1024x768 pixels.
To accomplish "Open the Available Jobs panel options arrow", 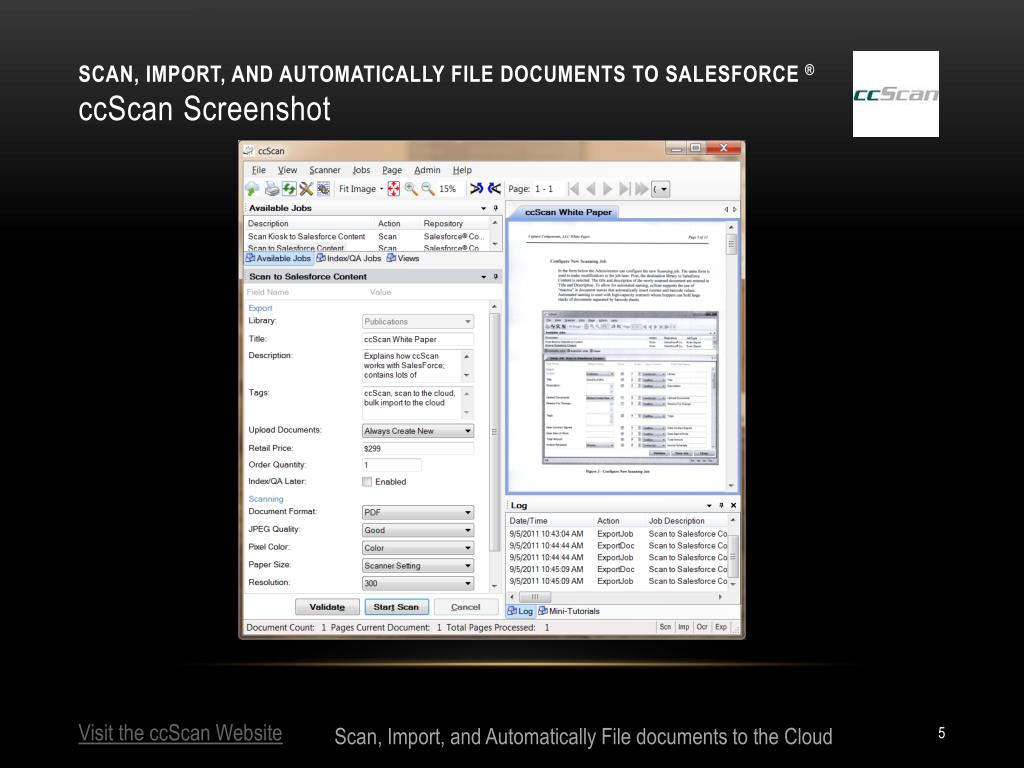I will click(x=484, y=208).
